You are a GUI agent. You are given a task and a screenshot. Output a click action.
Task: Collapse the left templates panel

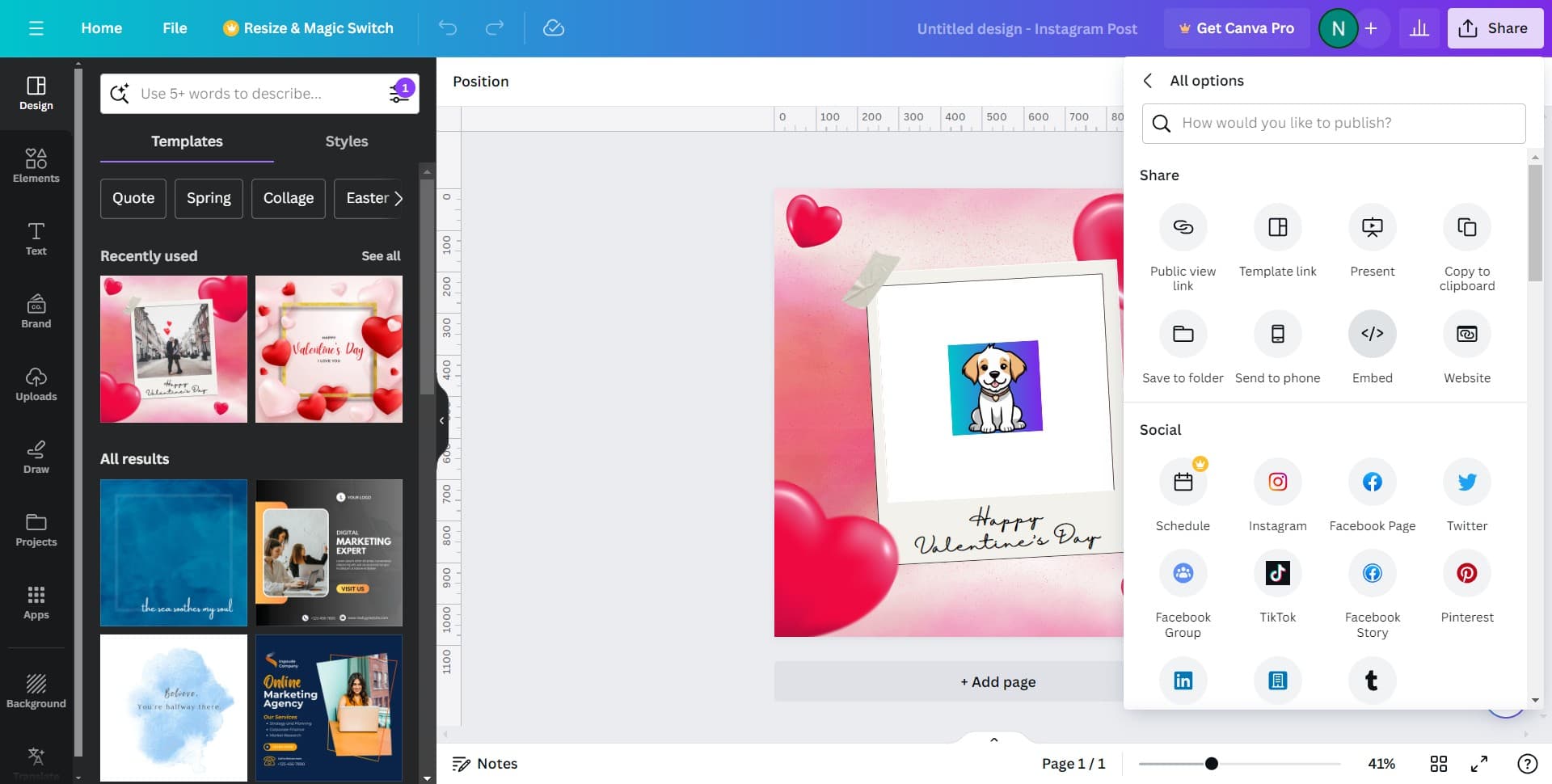[x=441, y=420]
